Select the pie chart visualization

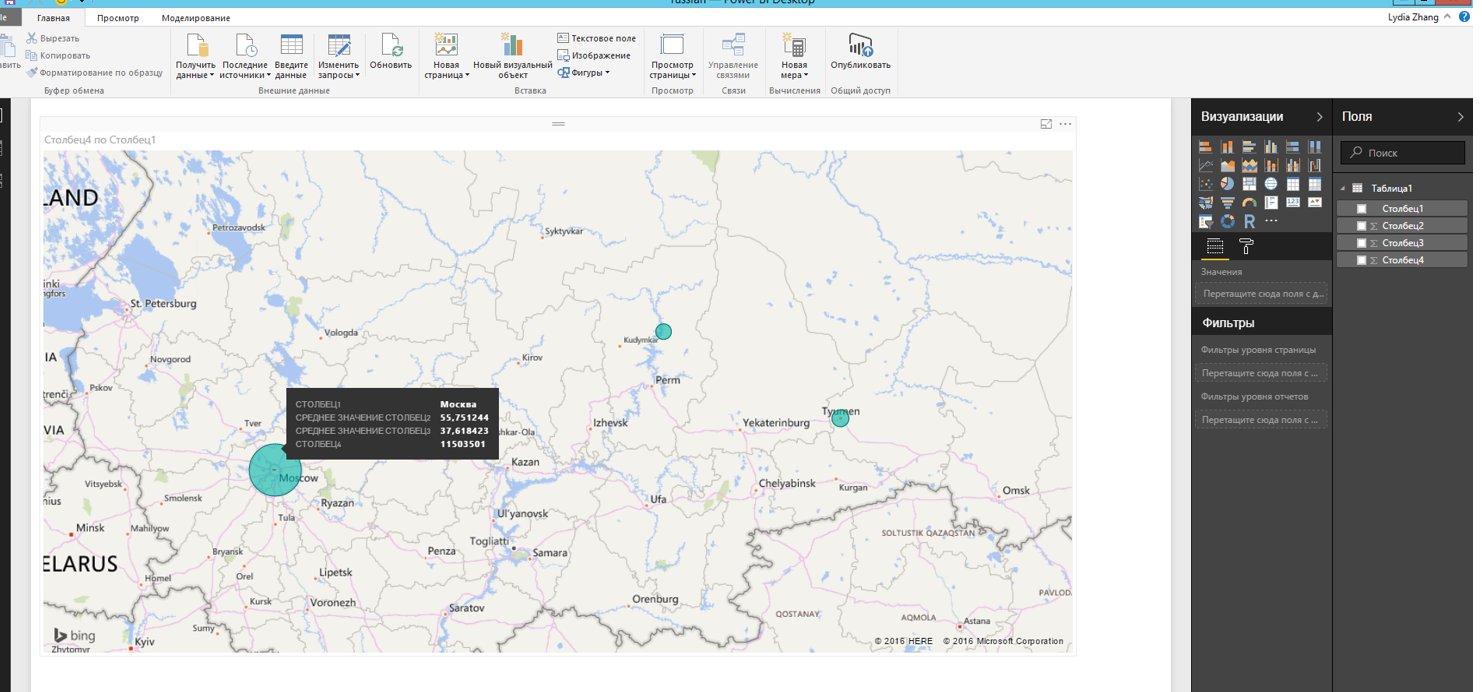click(1228, 184)
